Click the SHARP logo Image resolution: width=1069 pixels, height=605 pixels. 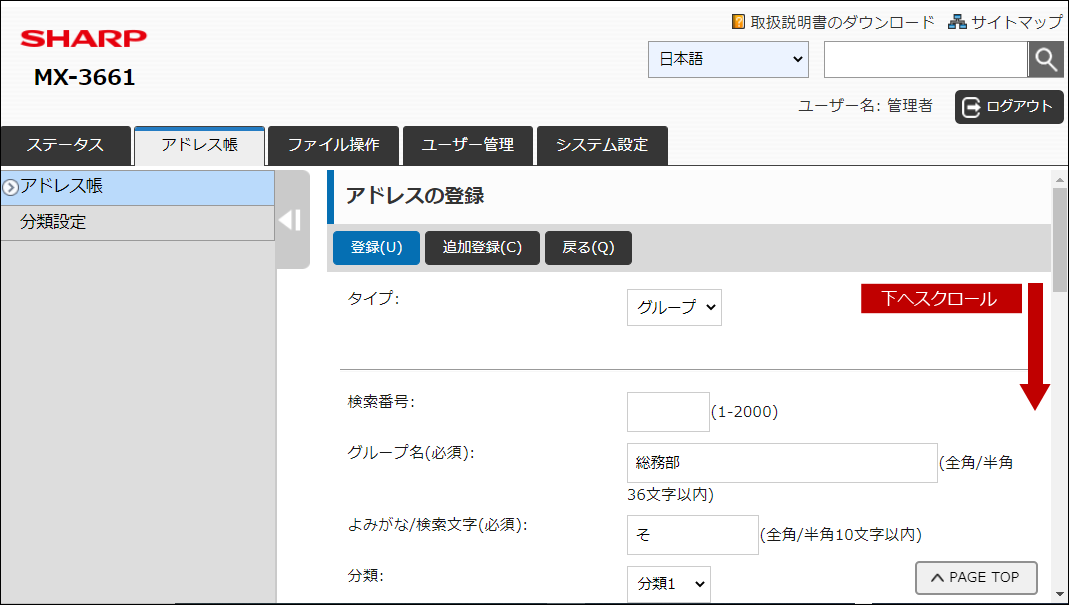coord(83,38)
